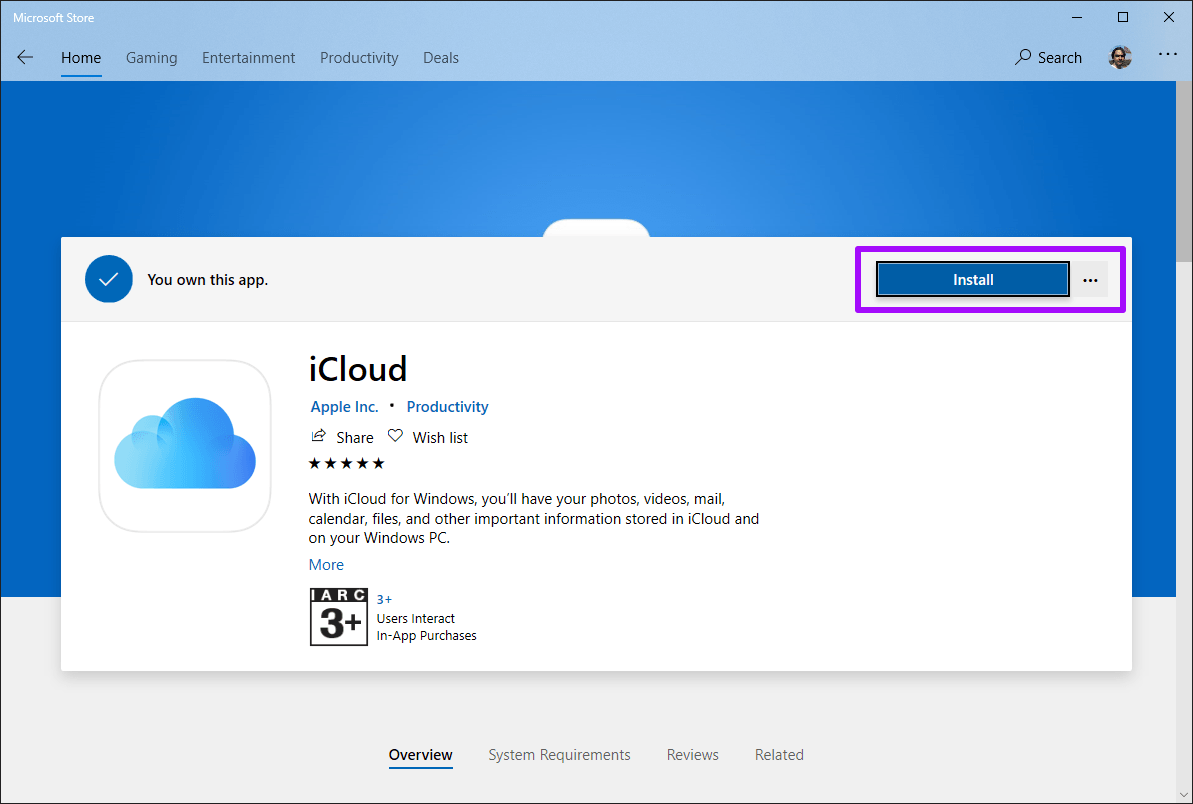Click the IARC 3+ rating badge
The width and height of the screenshot is (1193, 804).
tap(339, 617)
